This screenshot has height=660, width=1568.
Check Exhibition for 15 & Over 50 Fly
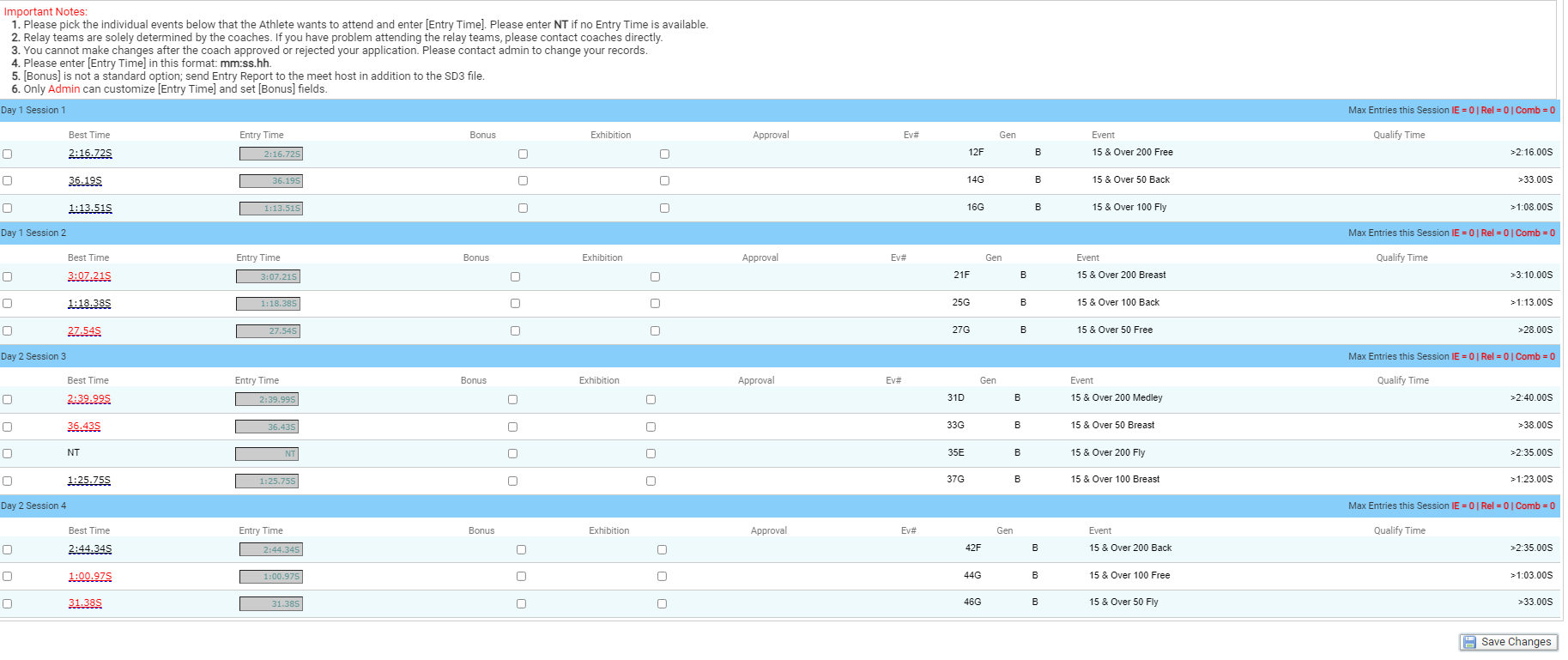coord(662,604)
